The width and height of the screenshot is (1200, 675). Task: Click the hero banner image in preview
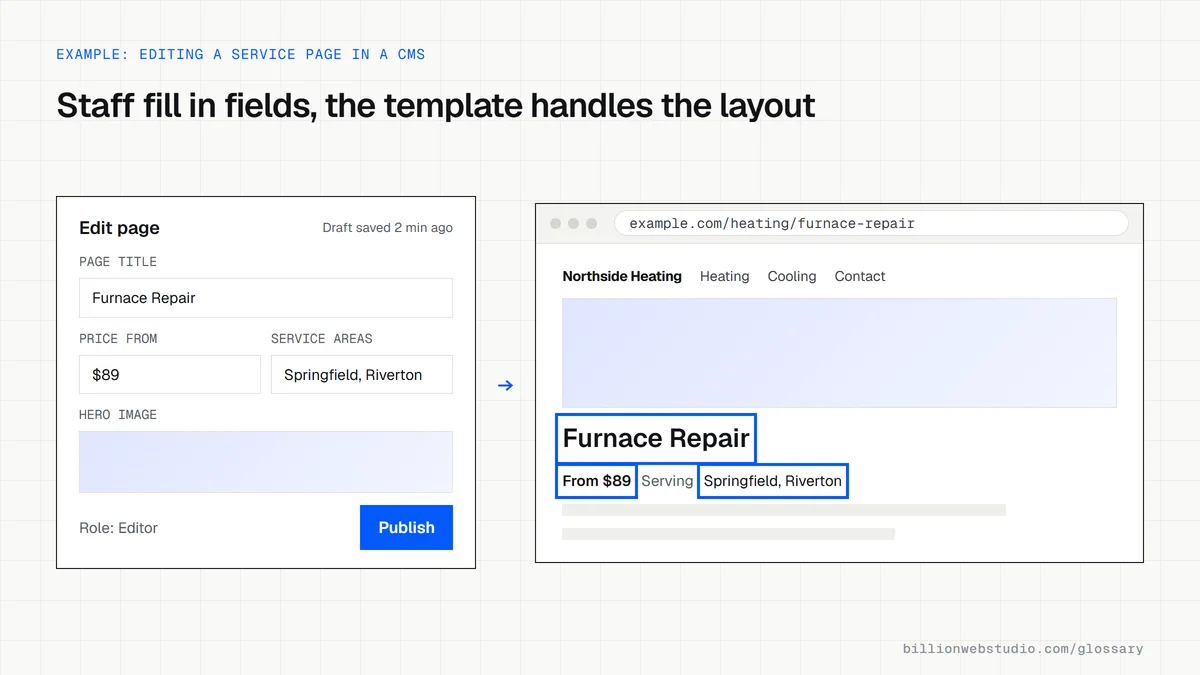coord(839,352)
